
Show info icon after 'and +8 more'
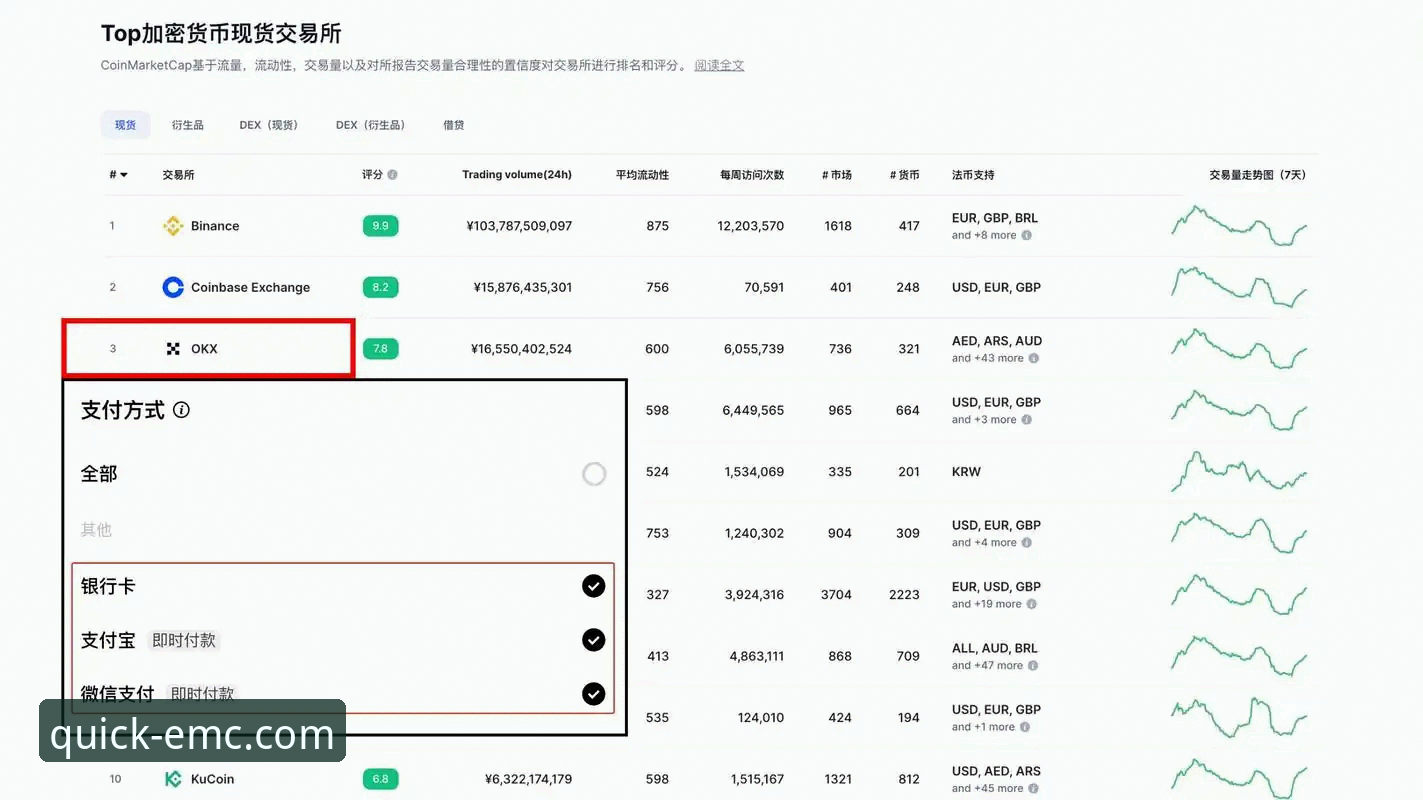click(1026, 236)
